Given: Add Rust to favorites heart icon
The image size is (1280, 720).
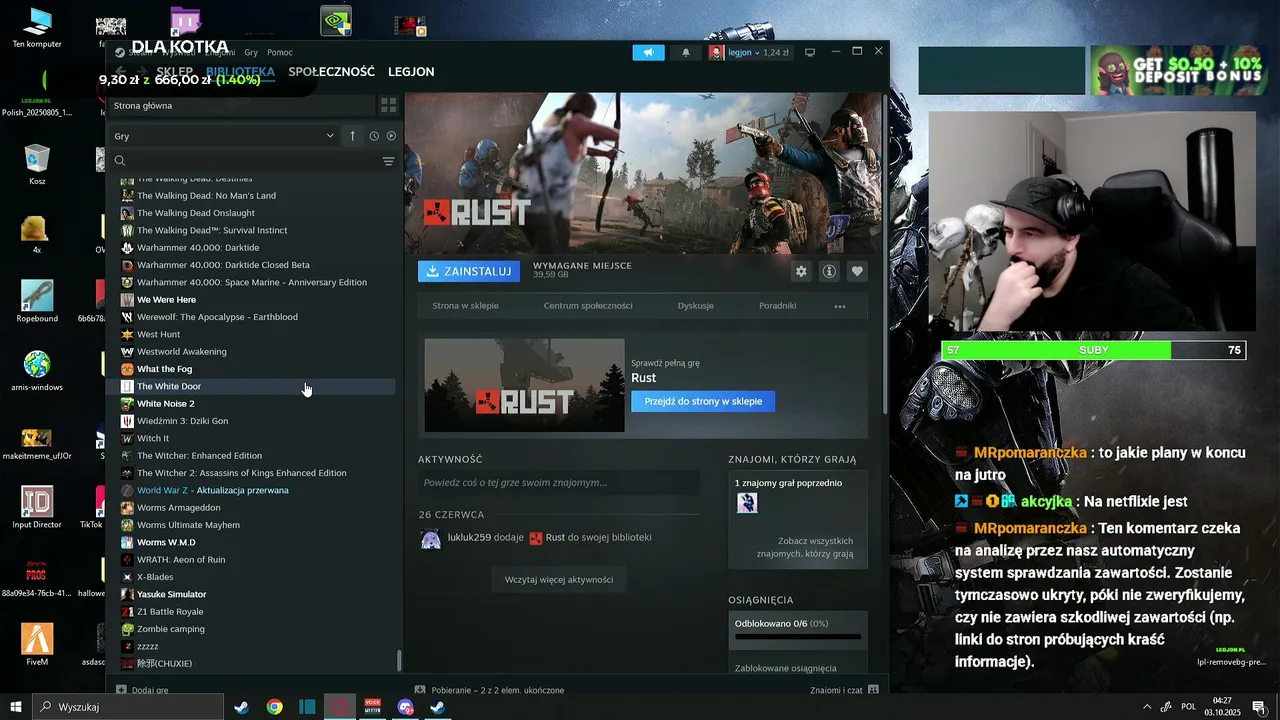Looking at the screenshot, I should tap(857, 271).
